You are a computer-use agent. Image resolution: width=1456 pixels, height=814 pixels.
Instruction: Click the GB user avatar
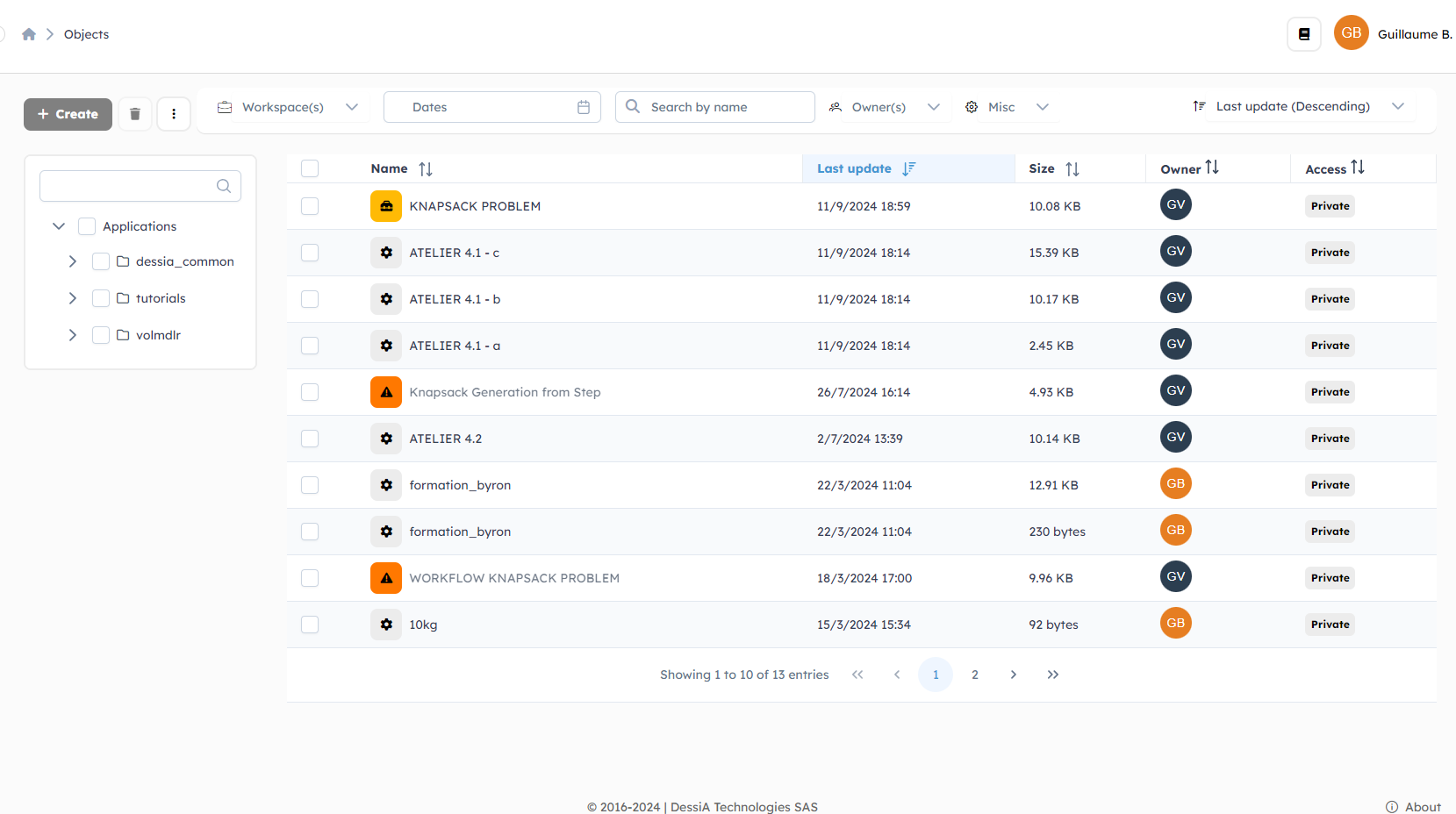click(1351, 33)
